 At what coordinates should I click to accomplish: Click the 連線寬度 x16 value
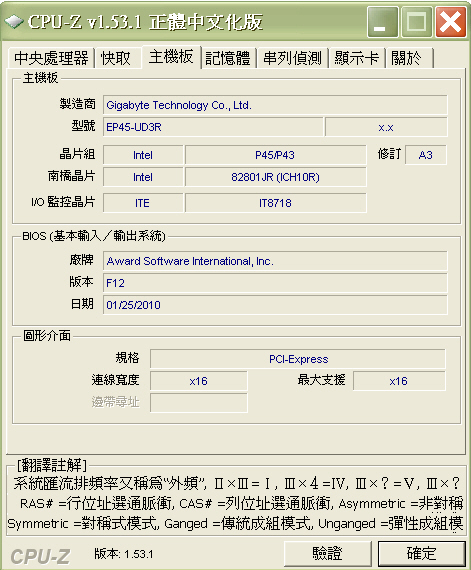coord(199,381)
